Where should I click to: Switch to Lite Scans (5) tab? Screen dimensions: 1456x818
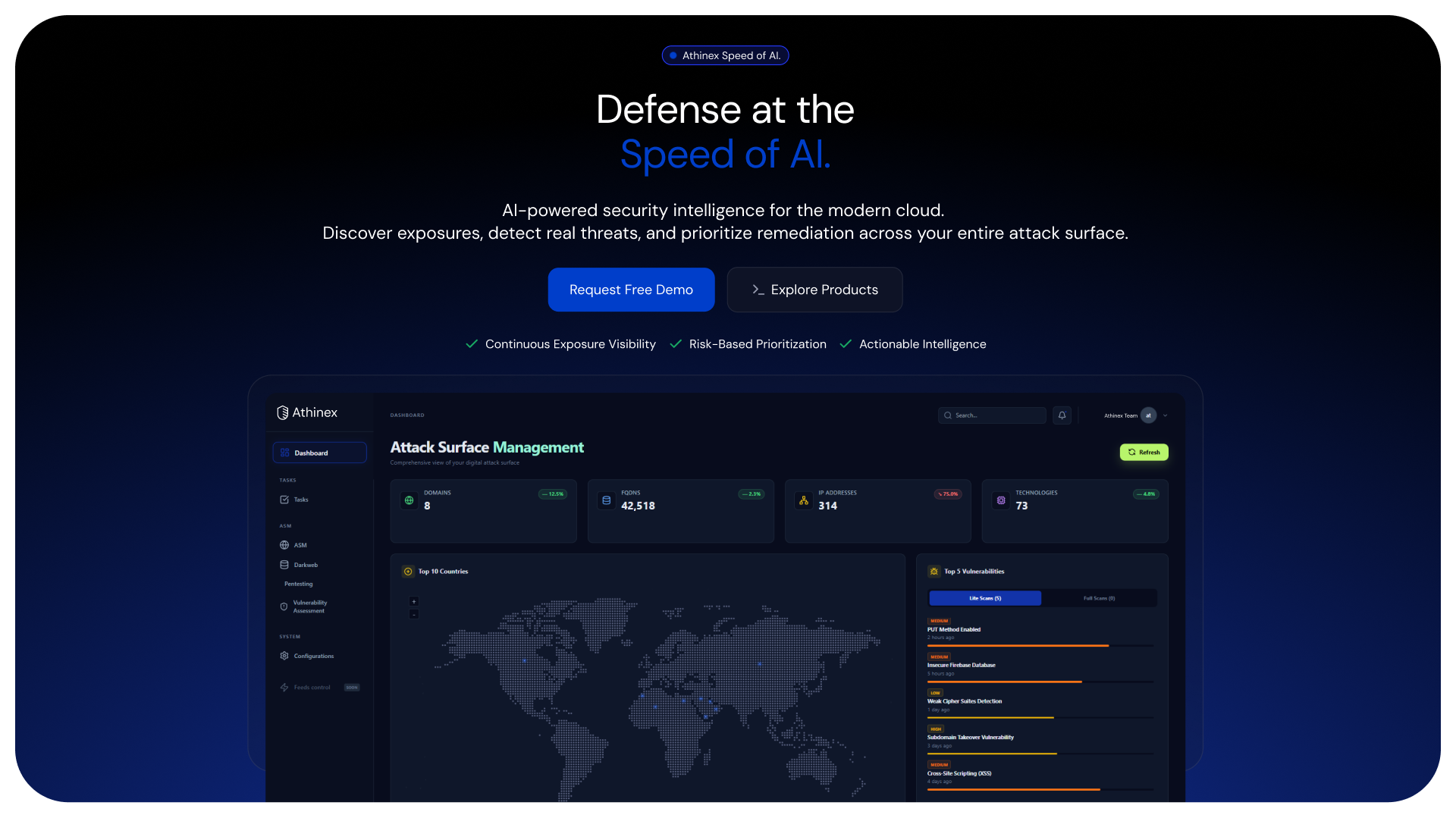[x=985, y=598]
